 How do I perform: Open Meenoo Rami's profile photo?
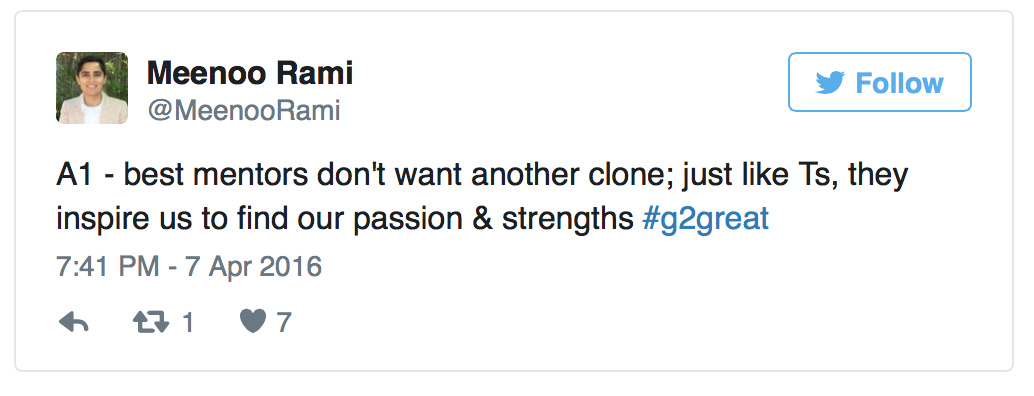[x=92, y=88]
